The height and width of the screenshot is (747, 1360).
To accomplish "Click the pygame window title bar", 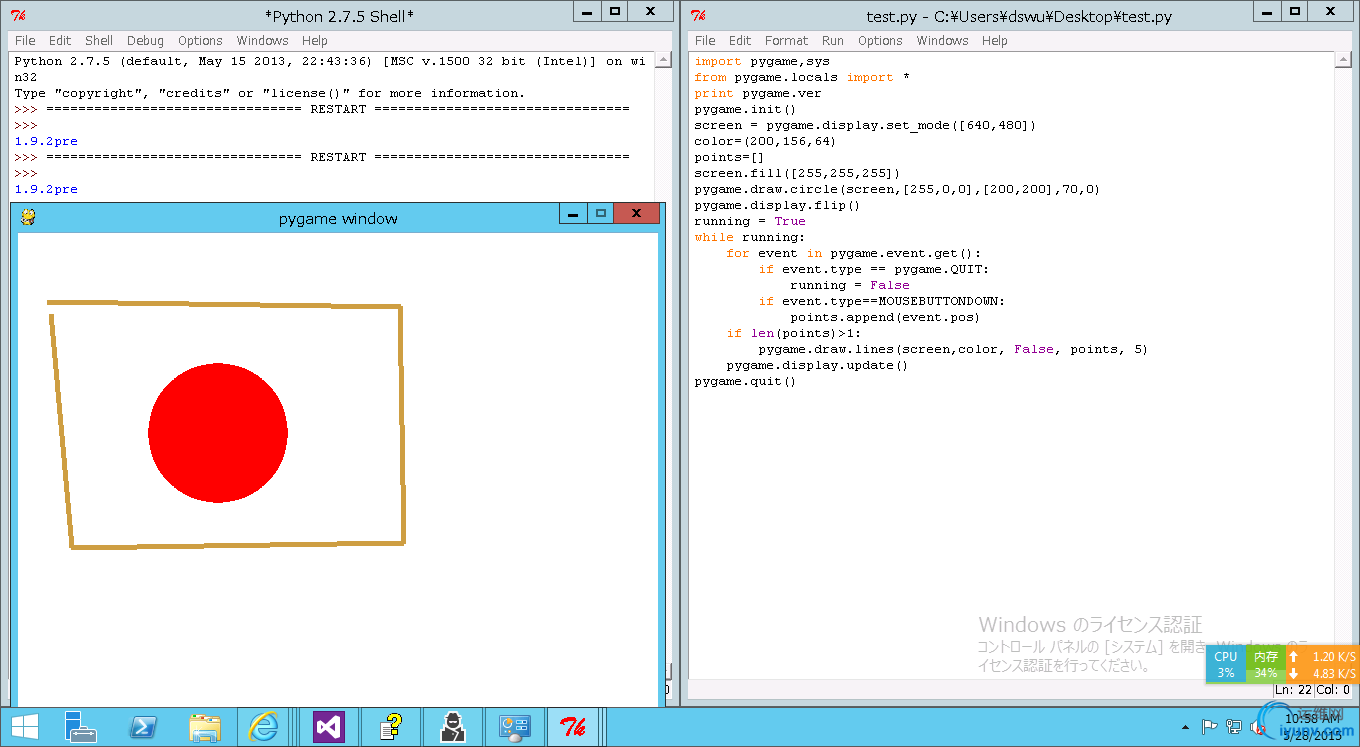I will click(337, 218).
